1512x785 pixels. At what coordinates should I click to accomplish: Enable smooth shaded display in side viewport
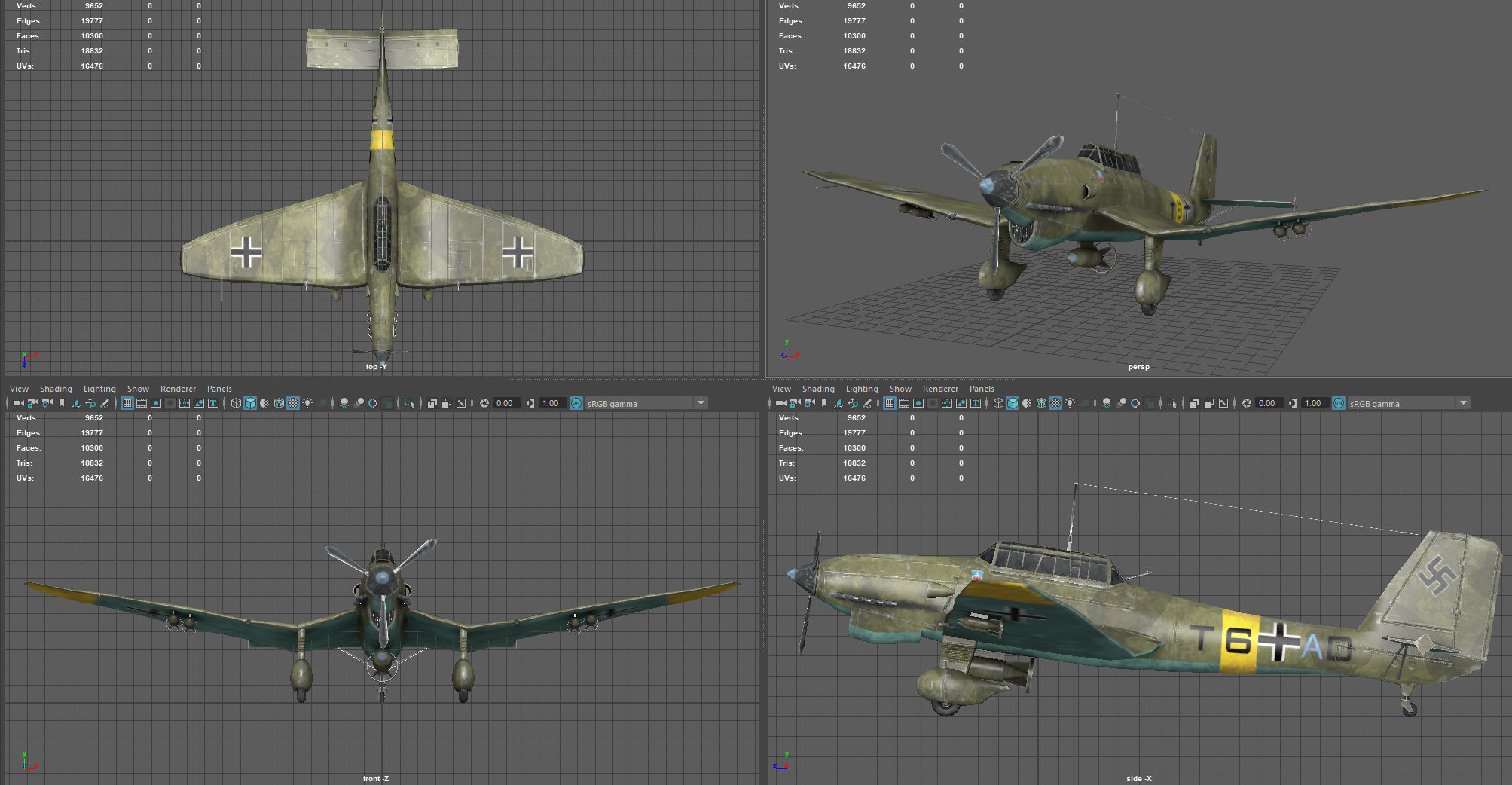click(1012, 402)
